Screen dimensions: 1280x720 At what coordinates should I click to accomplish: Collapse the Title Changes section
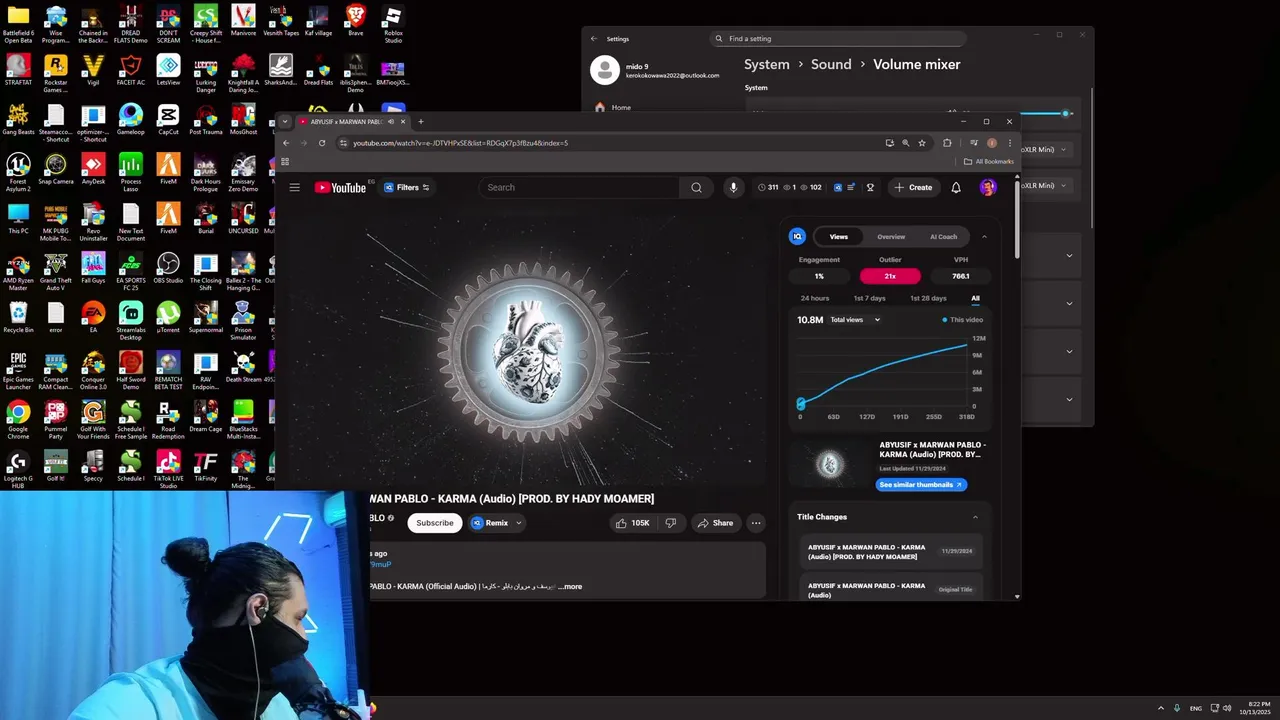[975, 517]
